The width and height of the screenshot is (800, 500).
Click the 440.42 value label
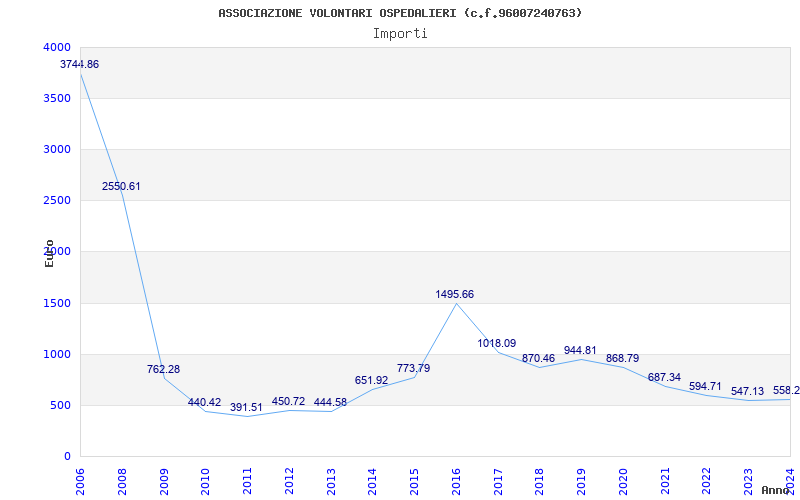pyautogui.click(x=205, y=402)
